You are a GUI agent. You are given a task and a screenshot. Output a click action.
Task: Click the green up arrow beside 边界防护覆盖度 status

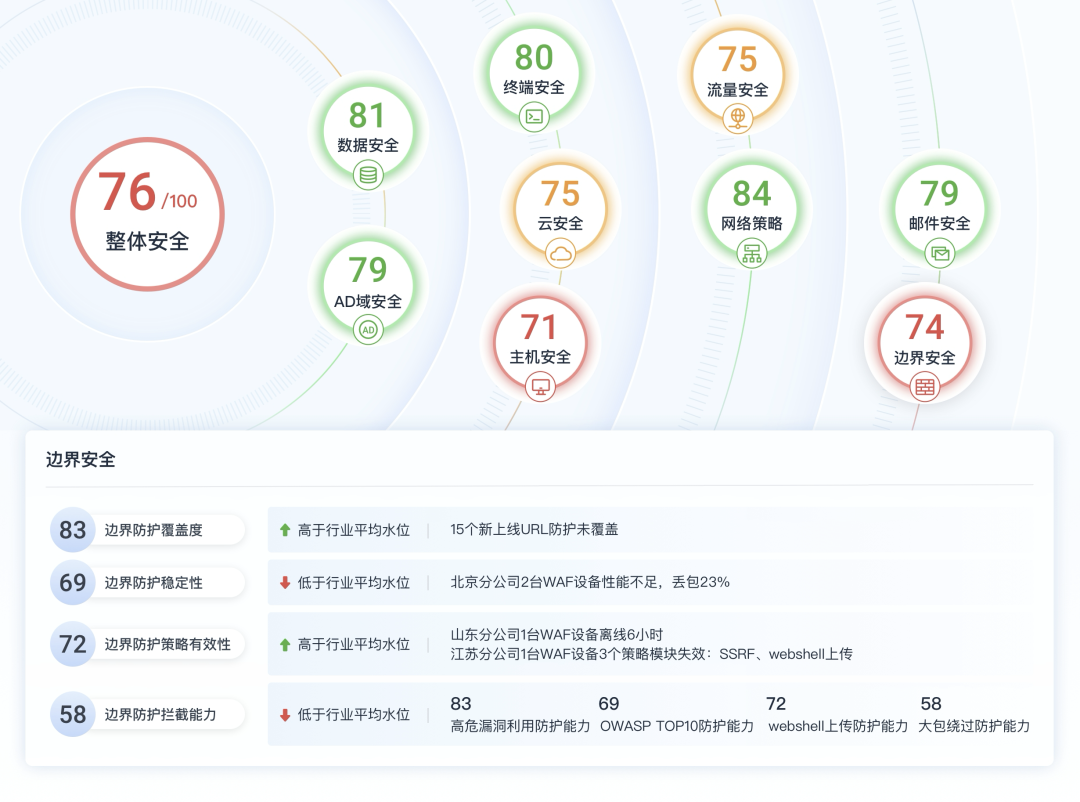285,530
